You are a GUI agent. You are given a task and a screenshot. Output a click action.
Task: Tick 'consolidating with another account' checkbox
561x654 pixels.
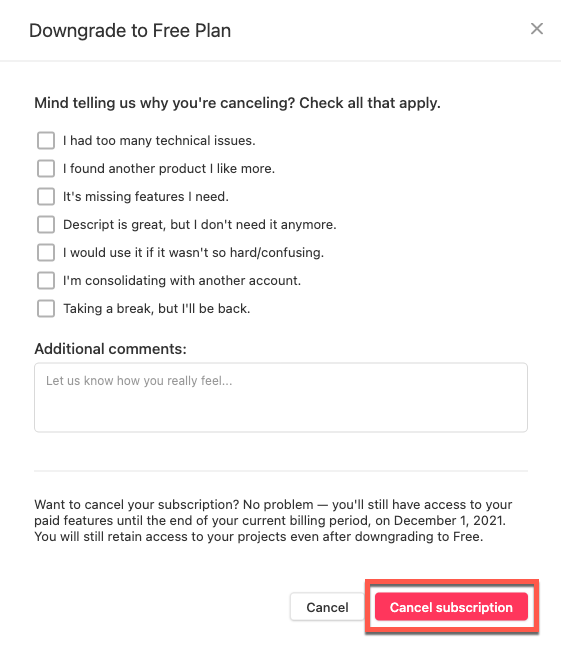pos(46,280)
